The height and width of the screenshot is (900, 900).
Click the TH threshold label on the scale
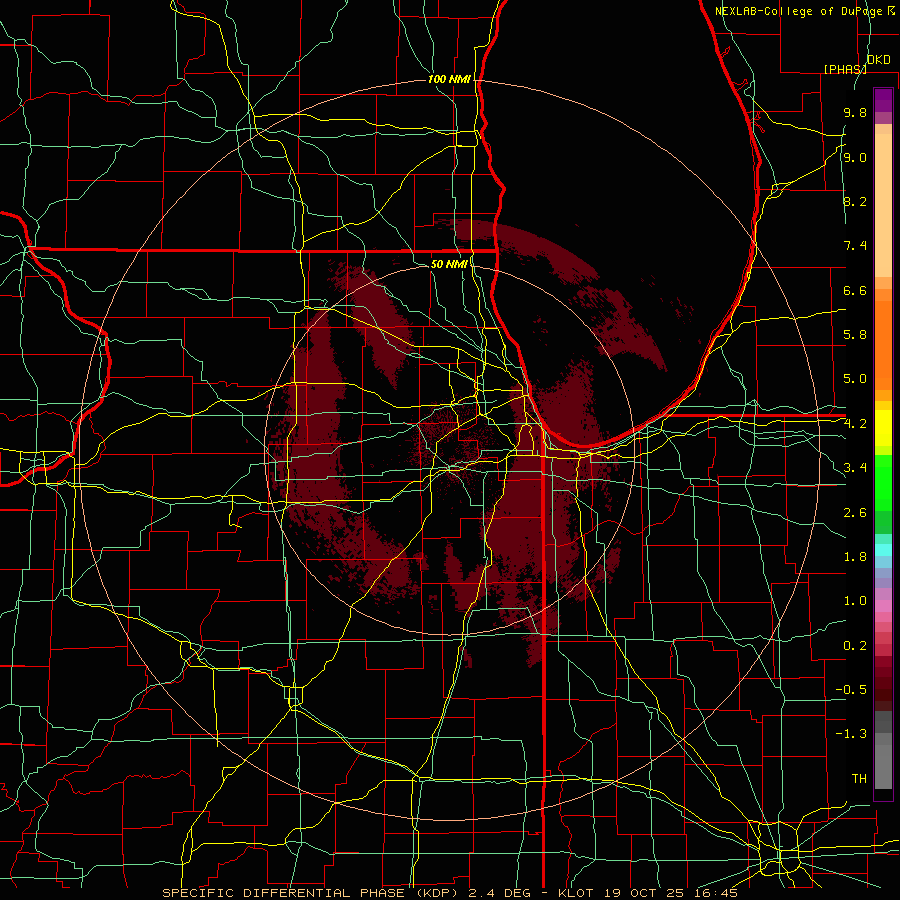coord(859,779)
